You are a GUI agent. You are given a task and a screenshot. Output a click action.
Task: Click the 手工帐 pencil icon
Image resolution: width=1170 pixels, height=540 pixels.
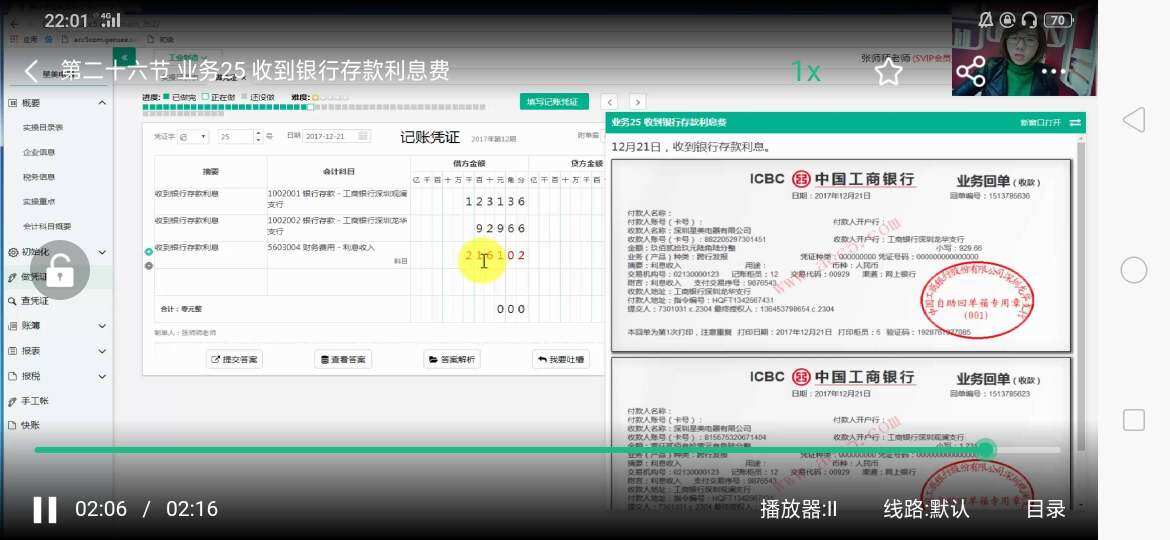pyautogui.click(x=12, y=401)
